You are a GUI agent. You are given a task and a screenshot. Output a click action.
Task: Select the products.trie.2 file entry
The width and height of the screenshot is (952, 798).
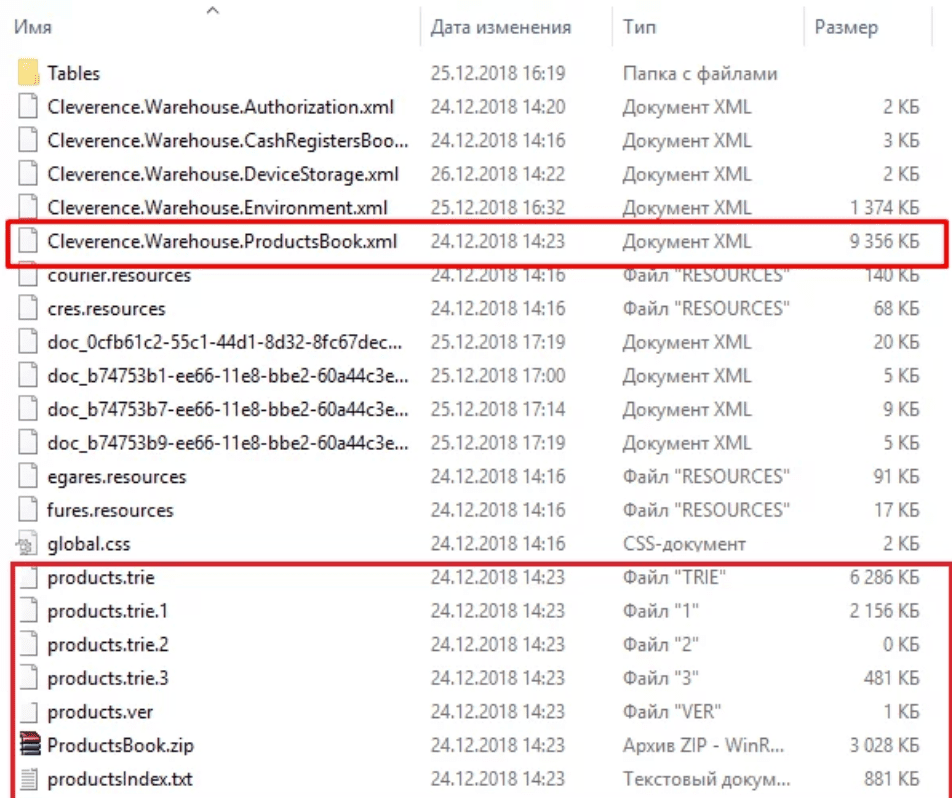tap(108, 645)
